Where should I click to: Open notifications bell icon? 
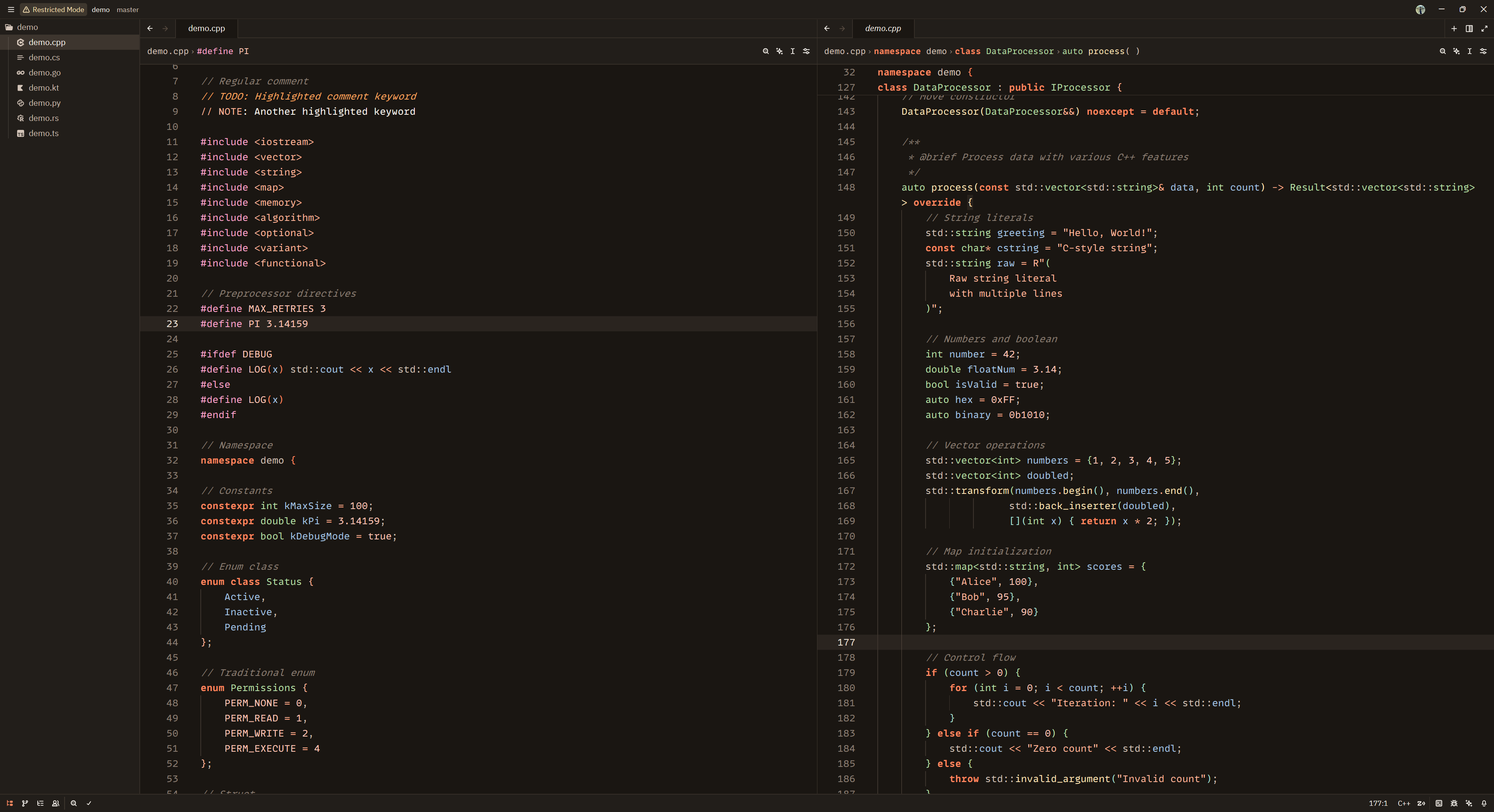pyautogui.click(x=1484, y=803)
